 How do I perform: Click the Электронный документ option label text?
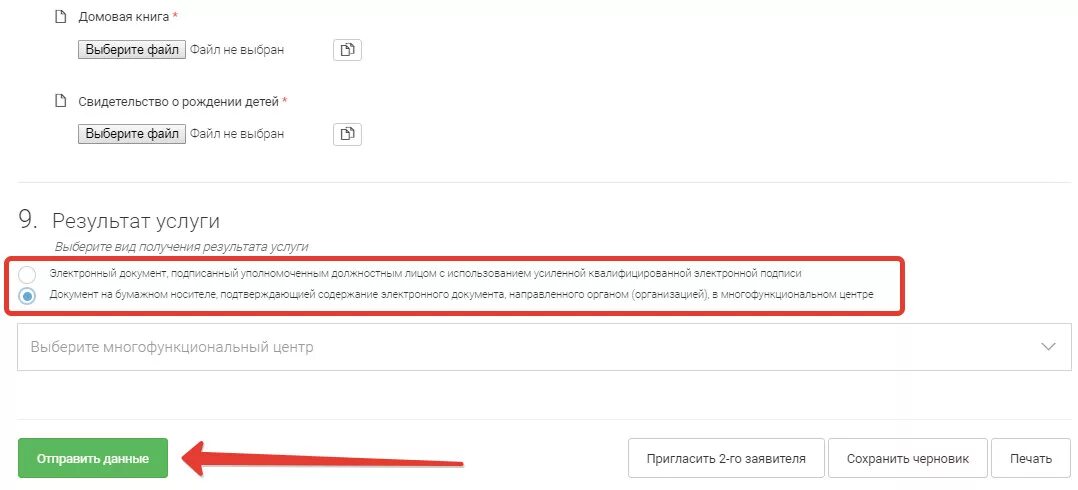coord(425,273)
